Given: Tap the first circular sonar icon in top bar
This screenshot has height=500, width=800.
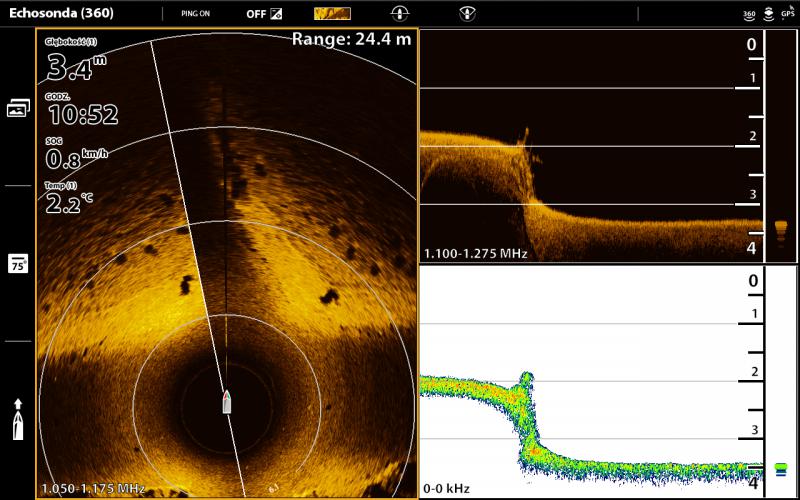Looking at the screenshot, I should point(399,14).
